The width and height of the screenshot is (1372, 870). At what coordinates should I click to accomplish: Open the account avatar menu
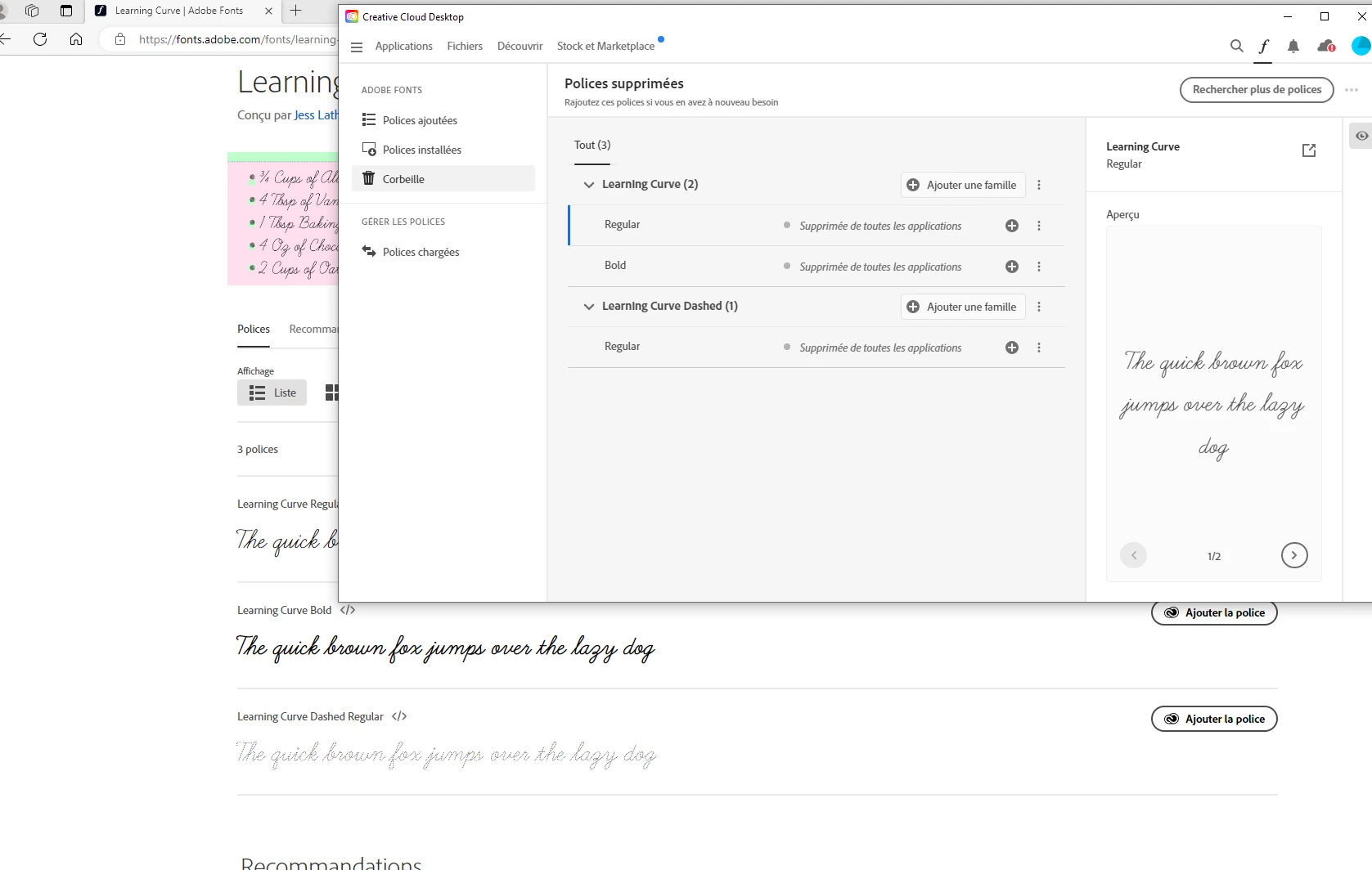point(1361,47)
